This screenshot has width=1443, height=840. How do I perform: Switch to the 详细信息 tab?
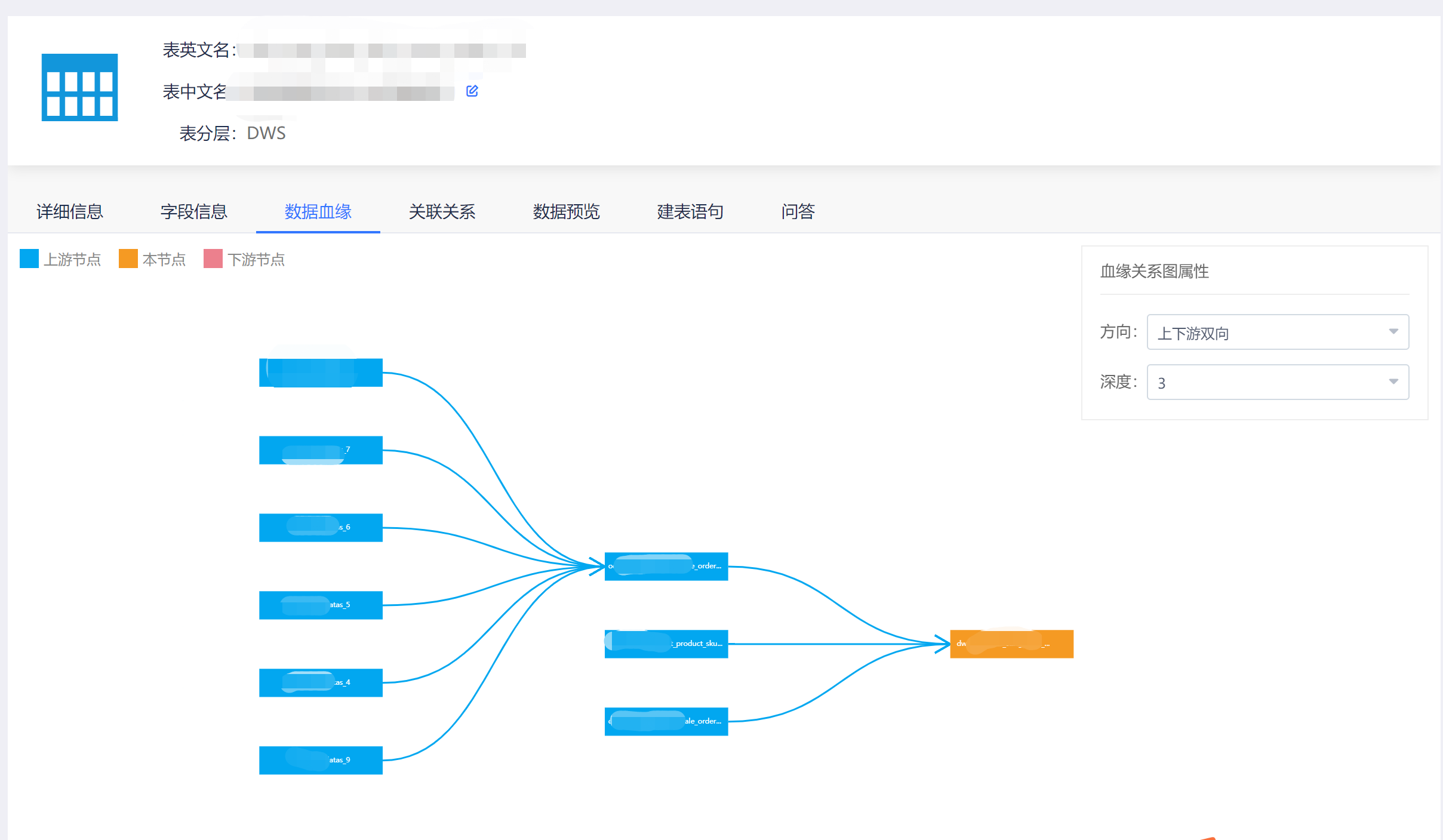(69, 212)
